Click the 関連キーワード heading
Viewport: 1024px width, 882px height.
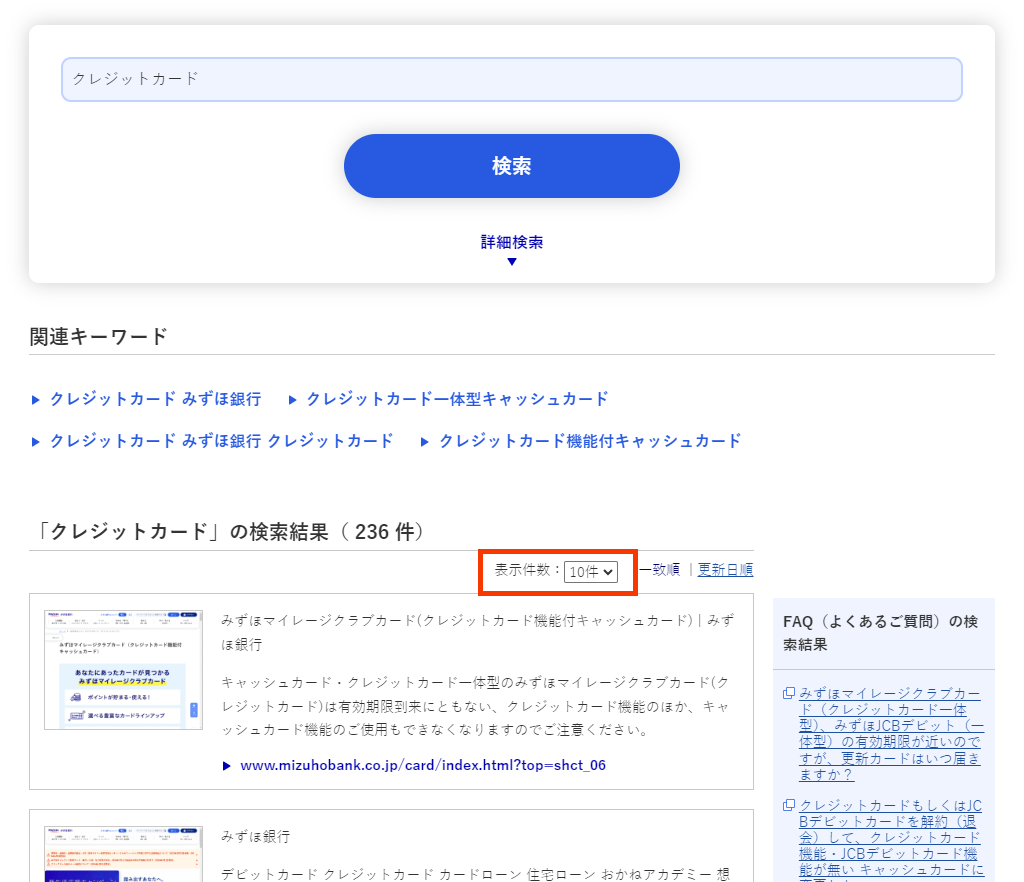99,336
